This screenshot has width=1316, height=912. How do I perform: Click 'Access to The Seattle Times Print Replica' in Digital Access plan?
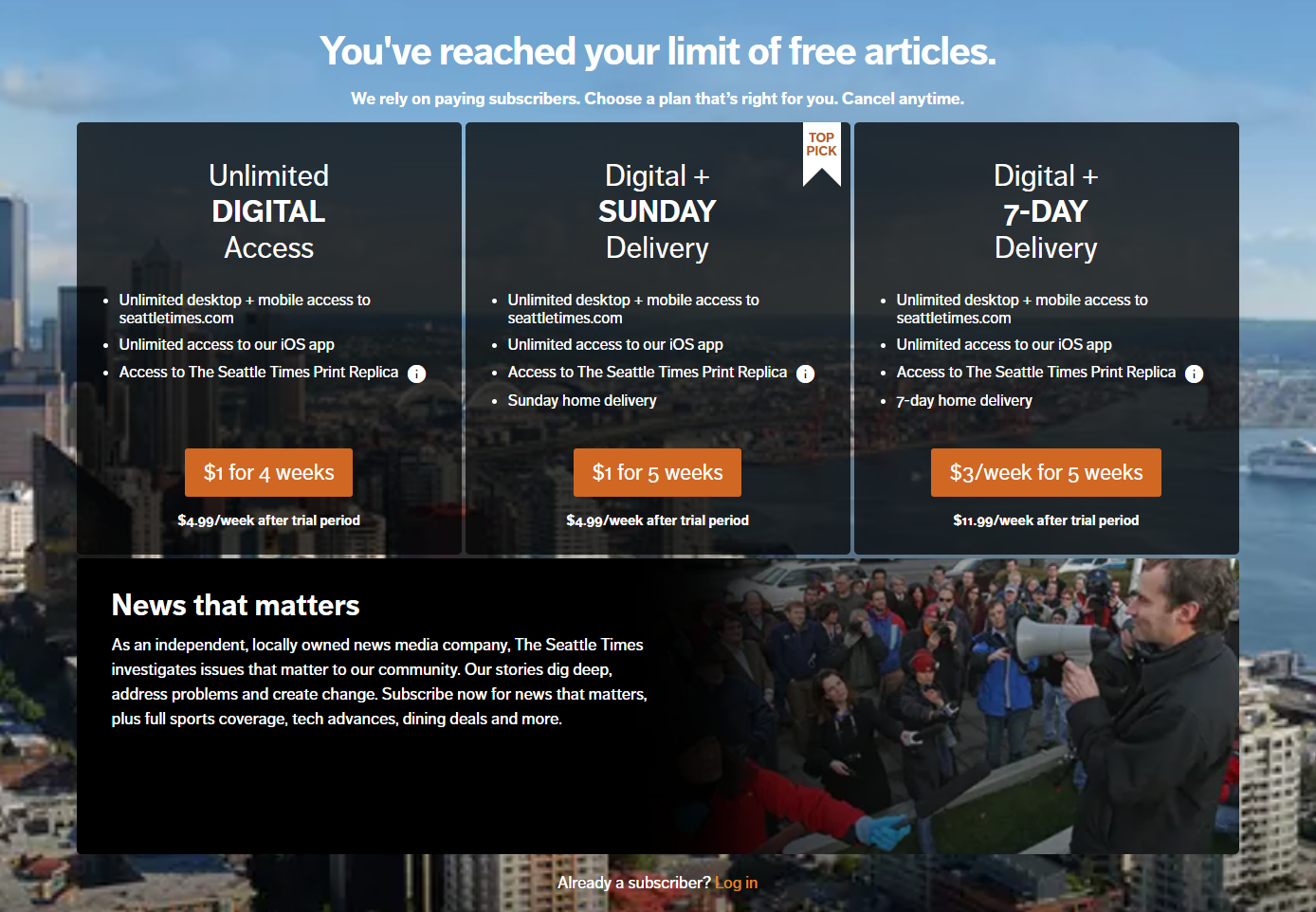click(x=259, y=372)
